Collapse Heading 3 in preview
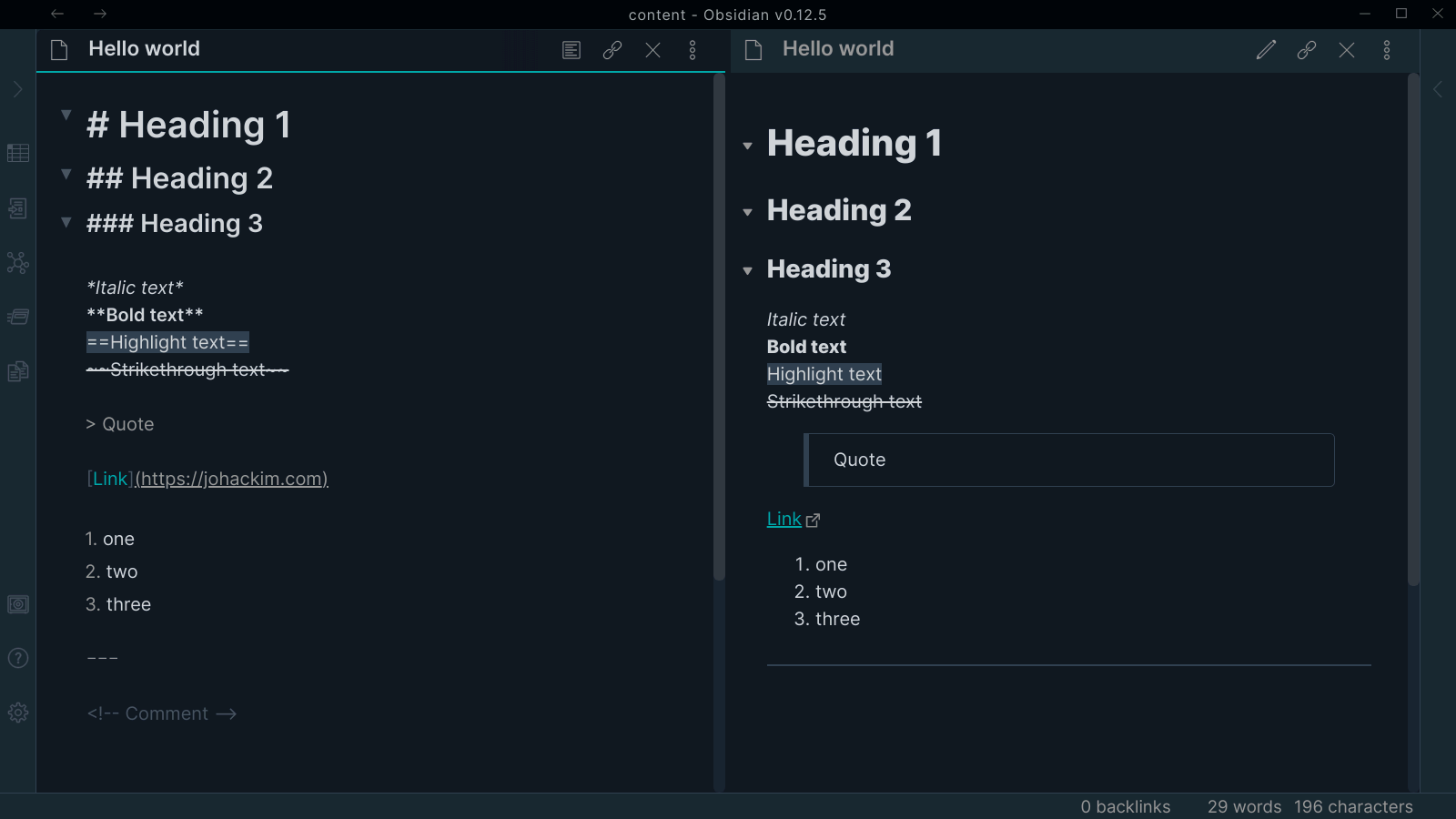The height and width of the screenshot is (819, 1456). point(747,270)
